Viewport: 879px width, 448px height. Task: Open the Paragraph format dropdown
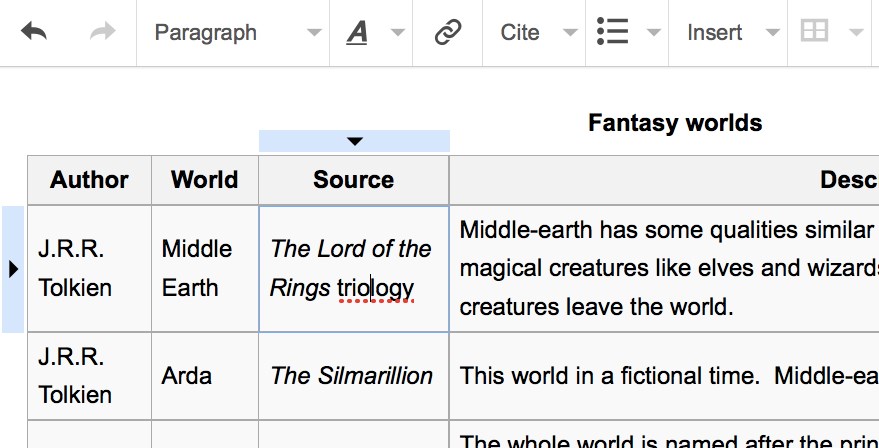233,33
